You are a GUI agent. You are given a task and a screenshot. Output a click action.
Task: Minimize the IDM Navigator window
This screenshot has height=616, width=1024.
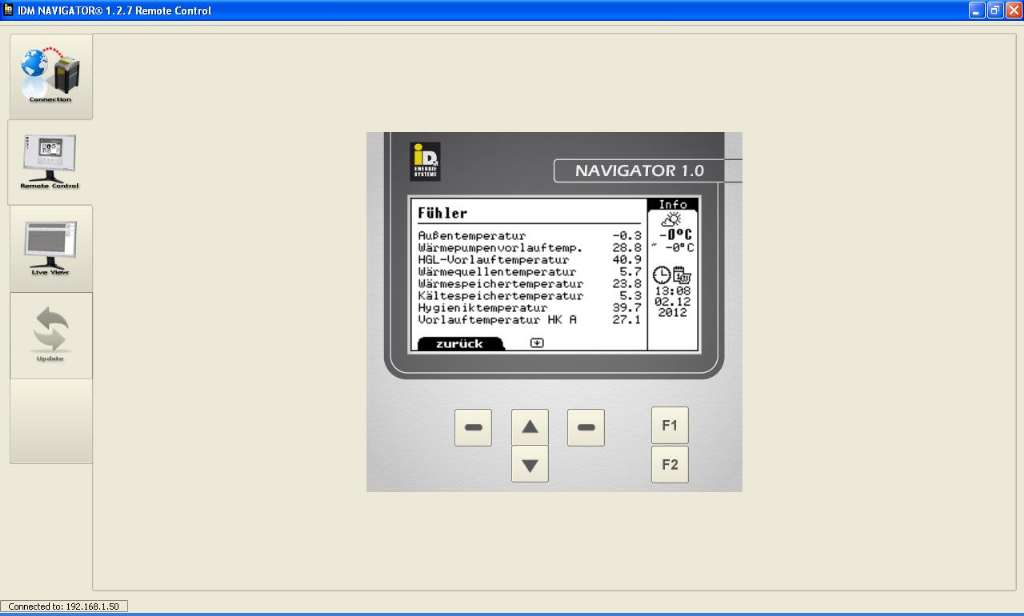click(x=976, y=10)
